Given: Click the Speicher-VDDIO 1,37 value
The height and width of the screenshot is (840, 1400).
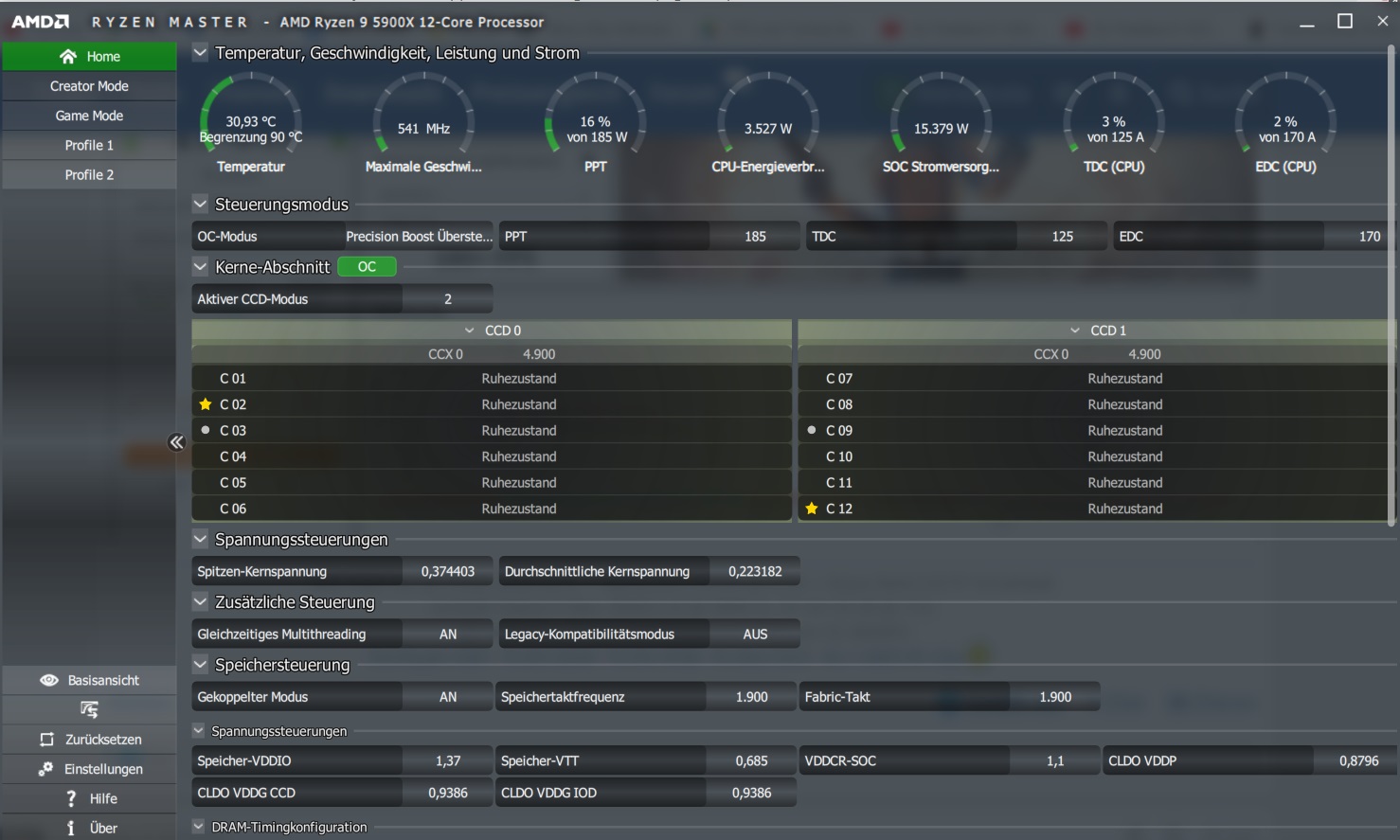Looking at the screenshot, I should click(448, 760).
